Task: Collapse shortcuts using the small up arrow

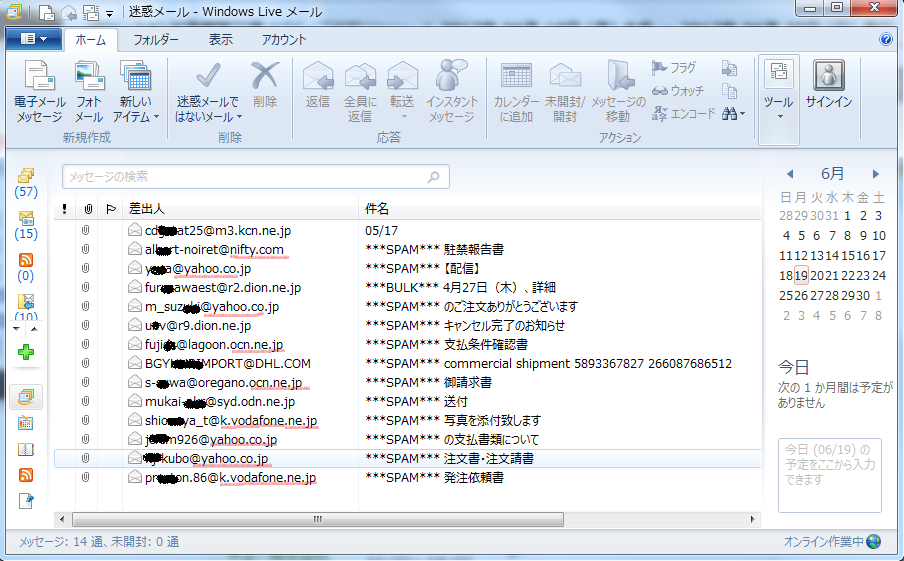Action: coord(34,329)
